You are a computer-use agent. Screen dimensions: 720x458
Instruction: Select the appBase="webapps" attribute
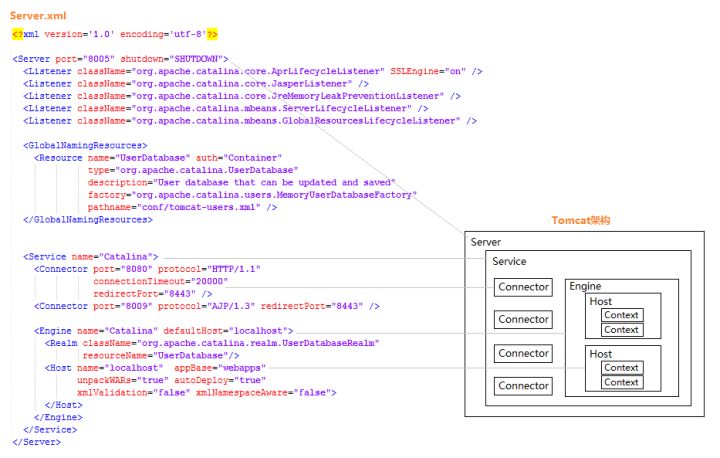220,368
